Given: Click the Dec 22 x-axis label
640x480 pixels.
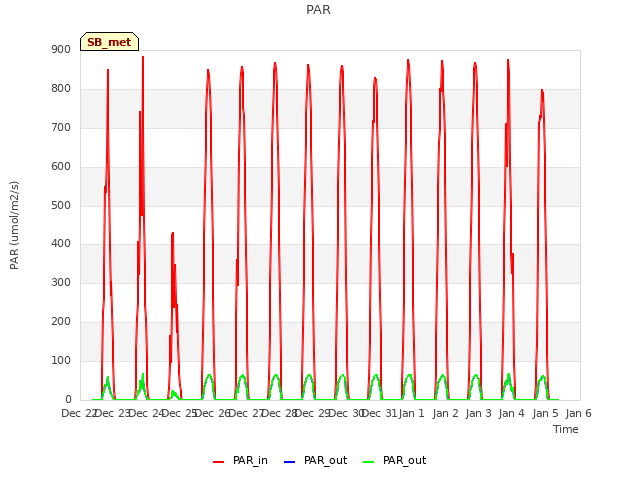Looking at the screenshot, I should 78,414.
